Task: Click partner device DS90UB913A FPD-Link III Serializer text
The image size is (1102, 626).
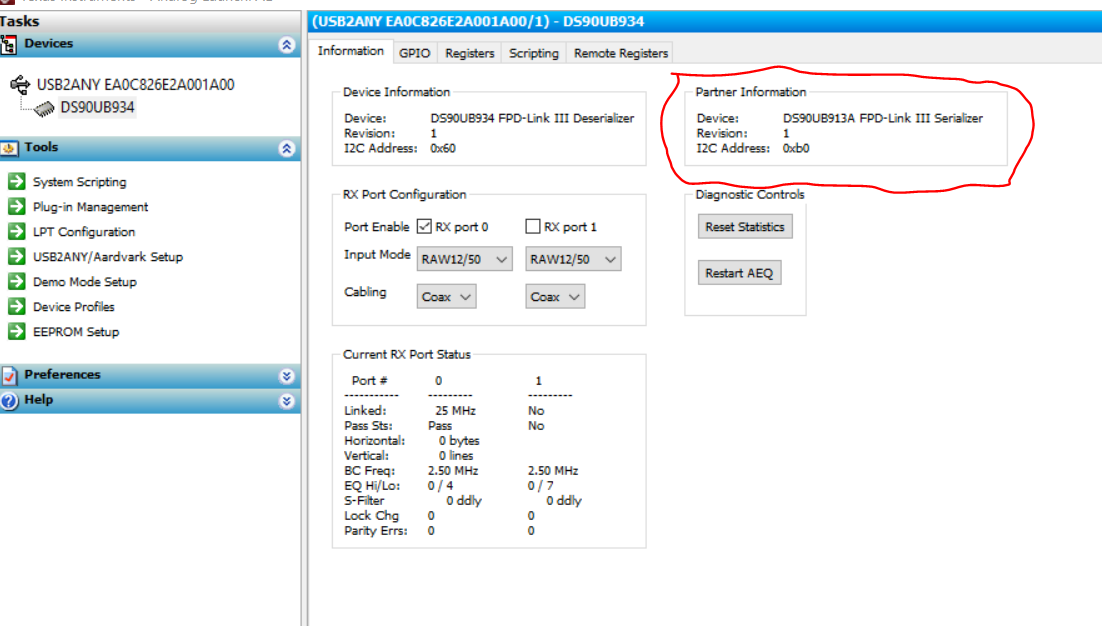Action: (x=883, y=118)
